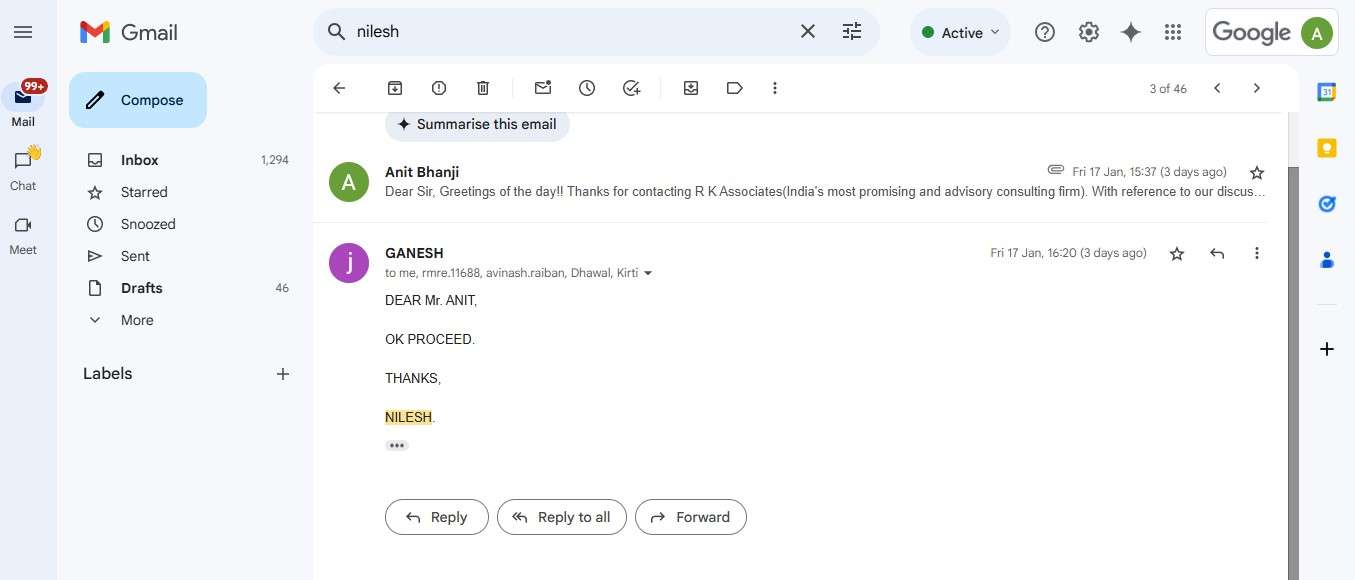Report this email as spam
This screenshot has height=580, width=1355.
point(439,88)
